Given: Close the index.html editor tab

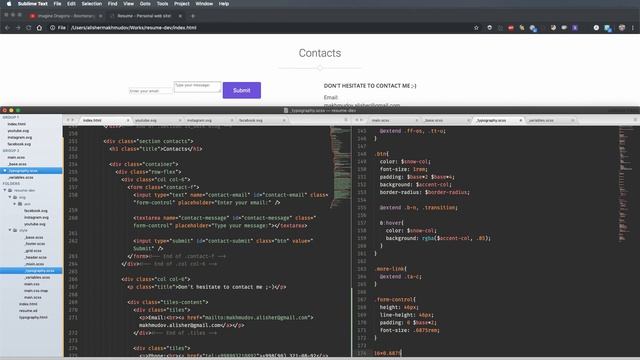Looking at the screenshot, I should 128,120.
